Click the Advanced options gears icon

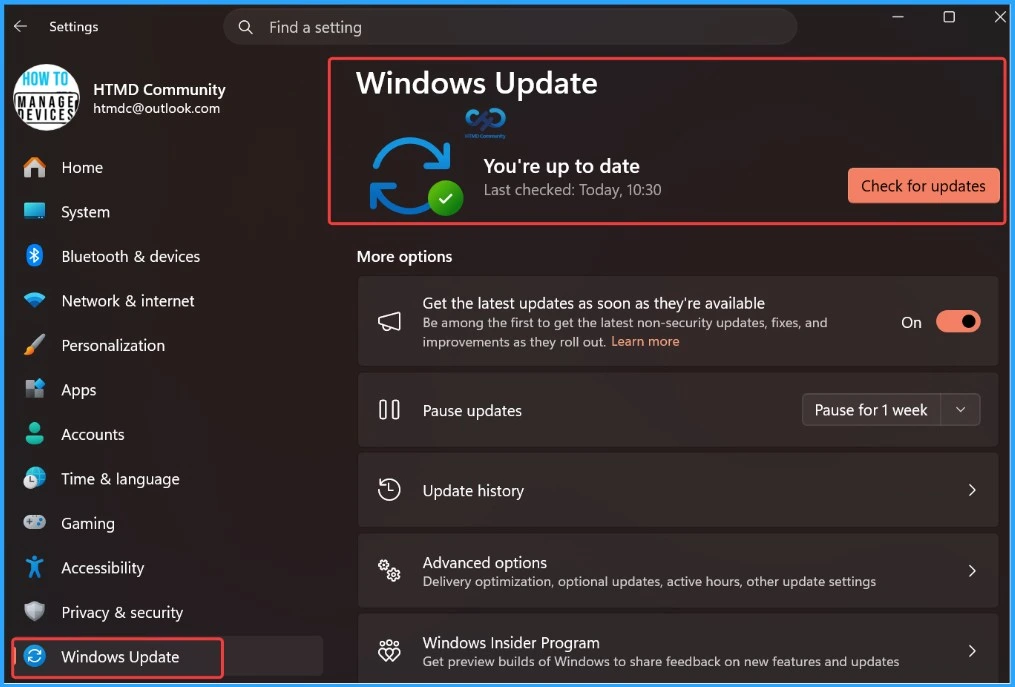[389, 570]
